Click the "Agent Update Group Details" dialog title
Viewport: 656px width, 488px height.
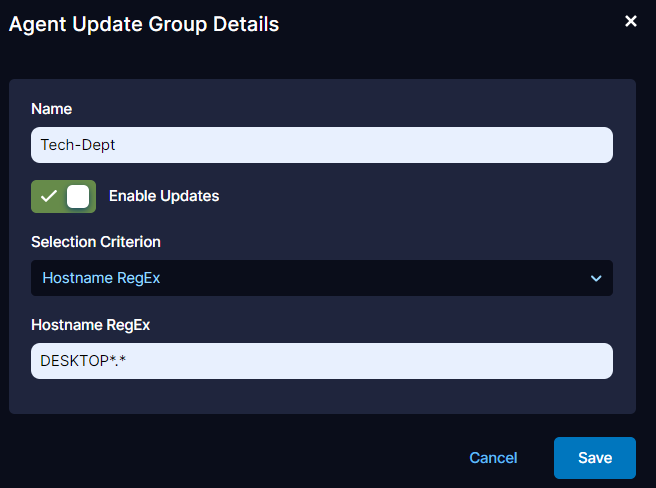[144, 24]
